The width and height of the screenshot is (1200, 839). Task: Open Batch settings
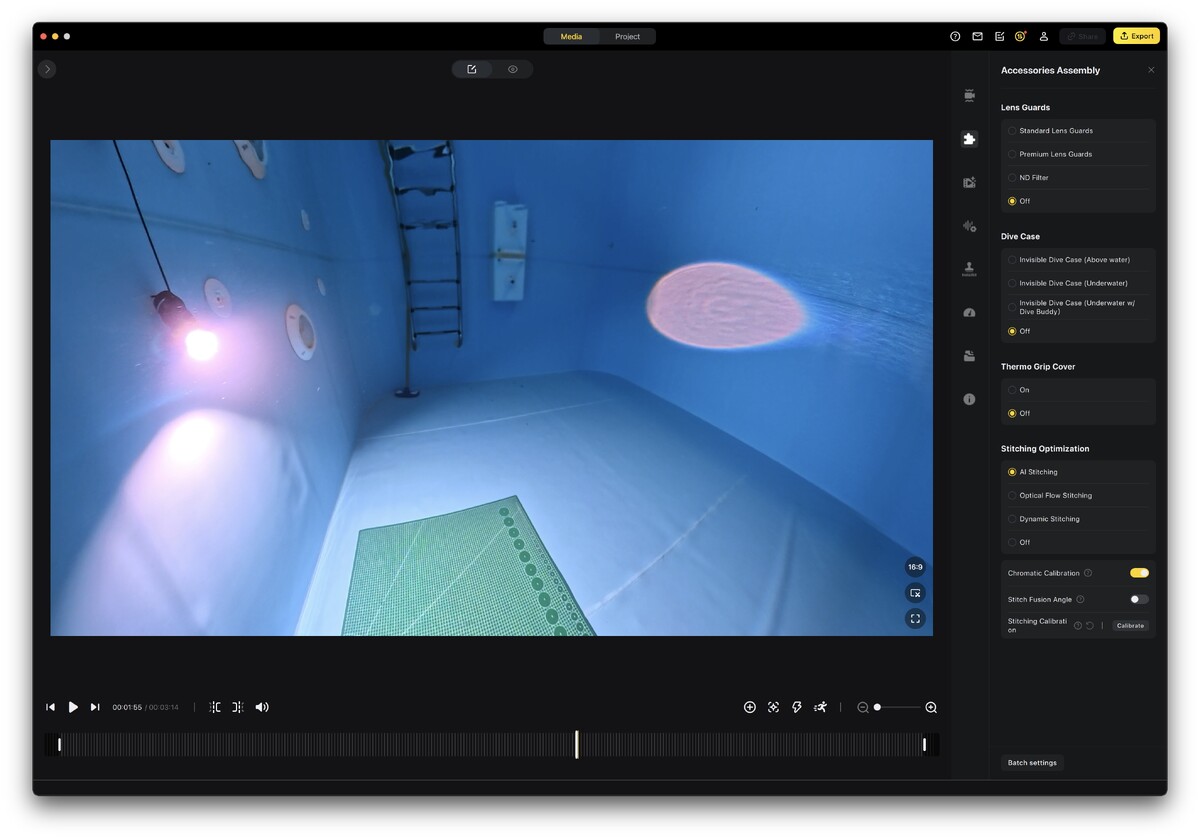[1032, 763]
